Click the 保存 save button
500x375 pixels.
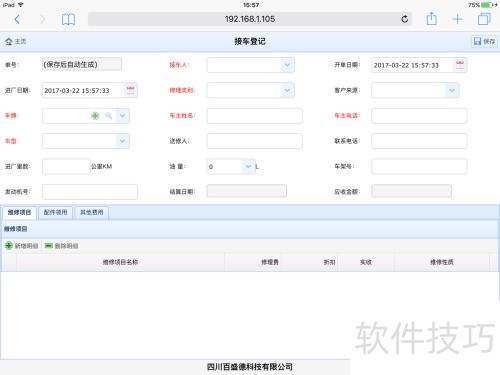(484, 41)
